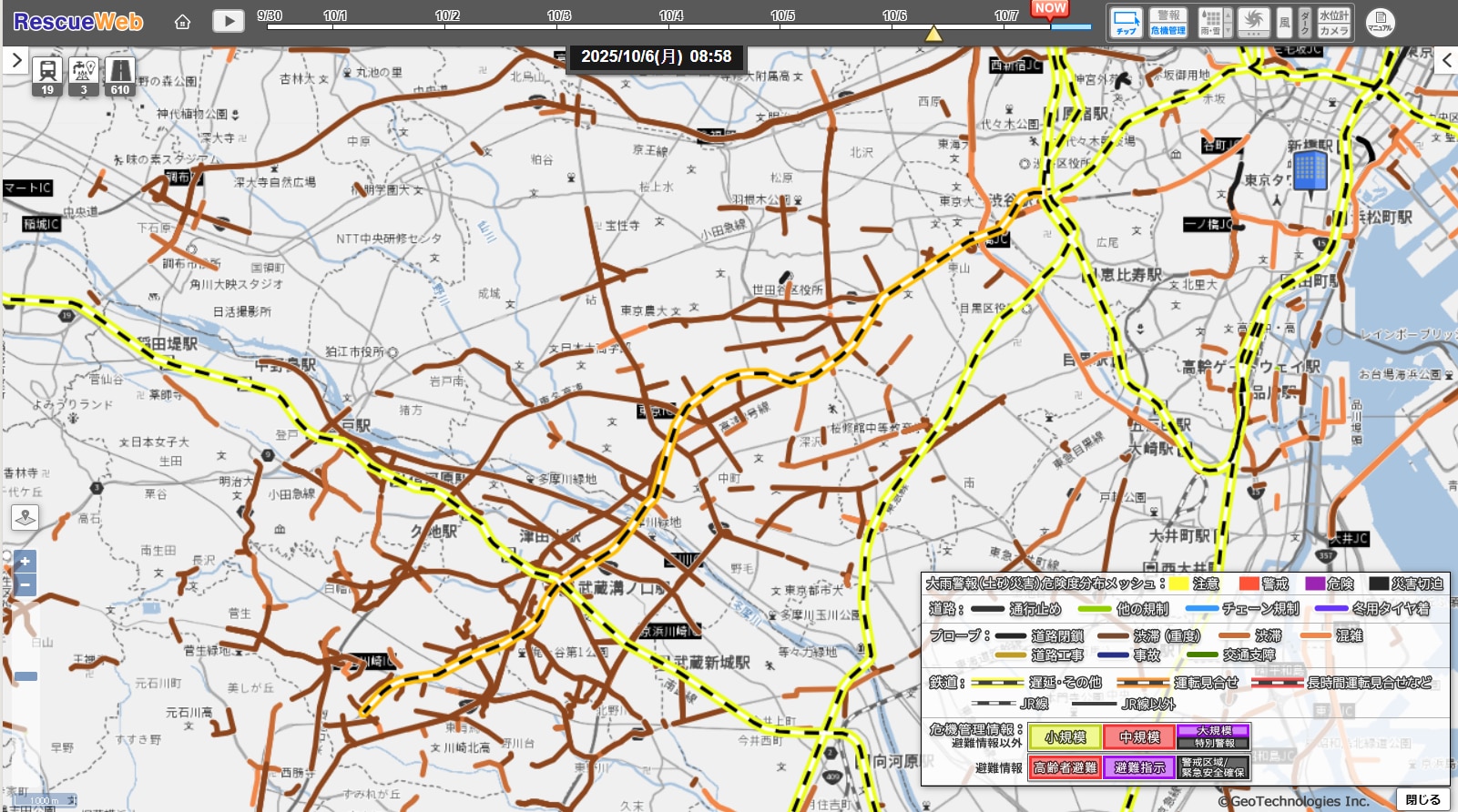Expand the left side panel arrow
This screenshot has width=1458, height=812.
[x=16, y=61]
